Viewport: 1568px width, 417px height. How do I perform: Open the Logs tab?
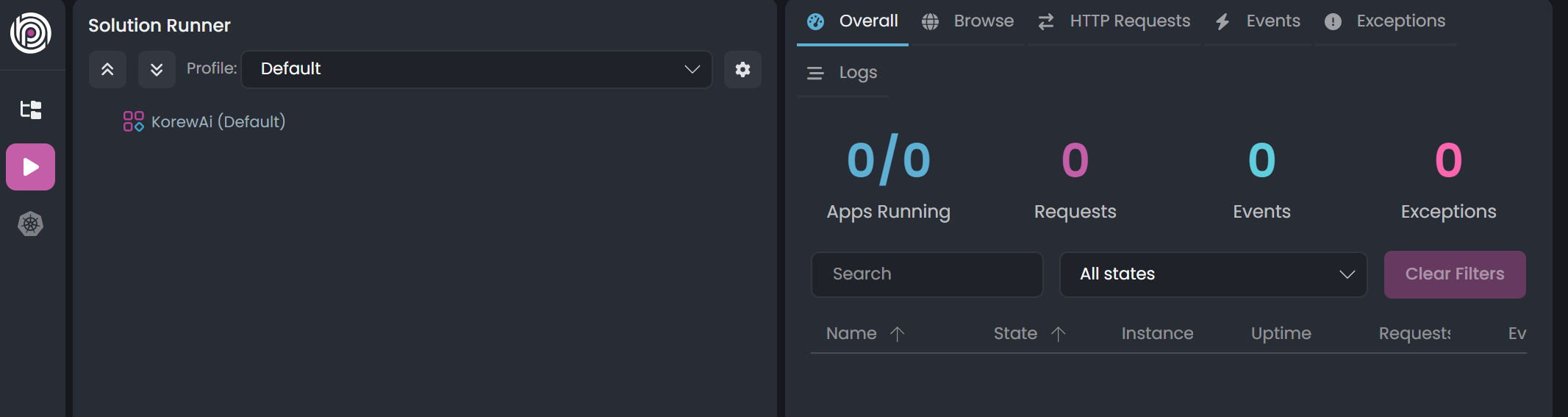point(842,73)
